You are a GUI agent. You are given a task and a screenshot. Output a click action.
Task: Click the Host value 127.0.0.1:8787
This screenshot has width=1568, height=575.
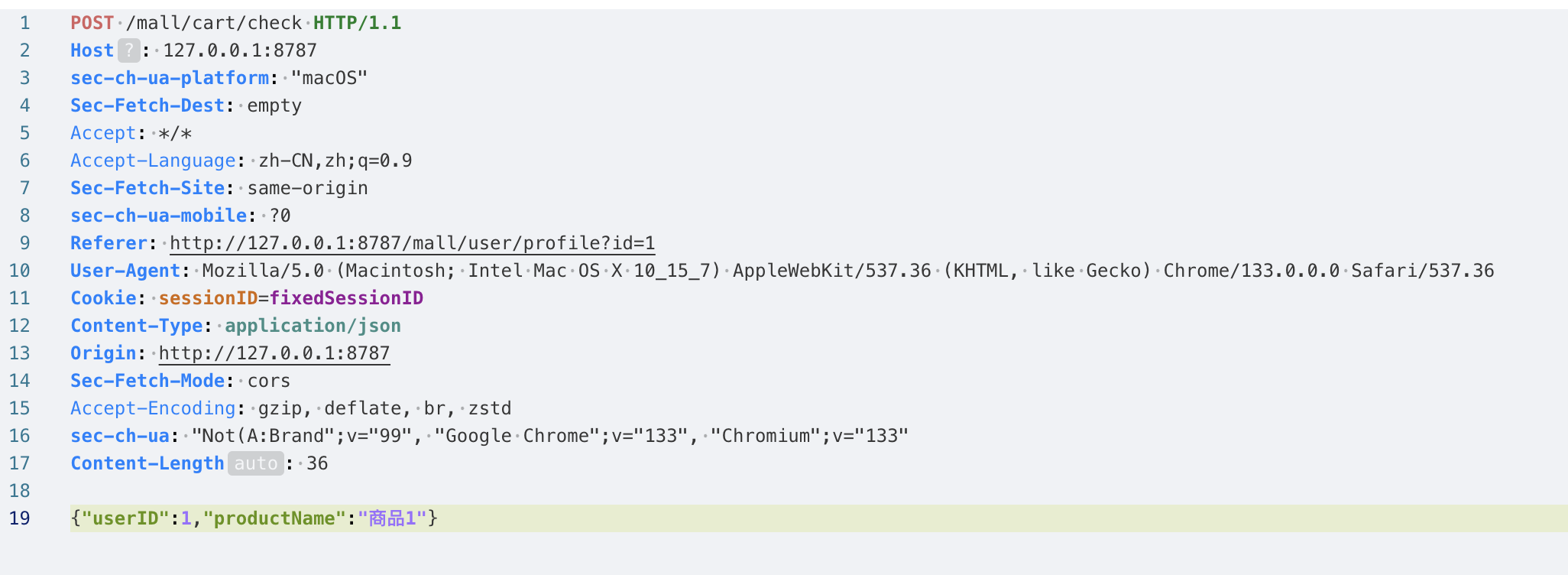coord(240,50)
